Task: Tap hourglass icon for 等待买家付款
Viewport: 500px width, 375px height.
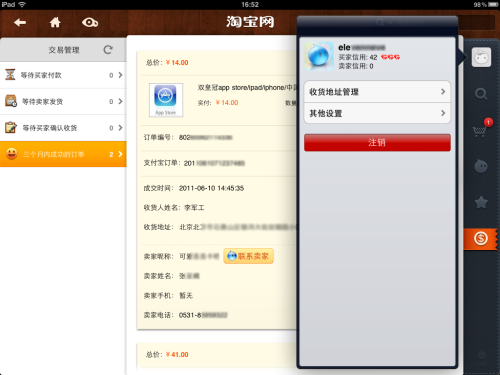Action: [x=10, y=75]
